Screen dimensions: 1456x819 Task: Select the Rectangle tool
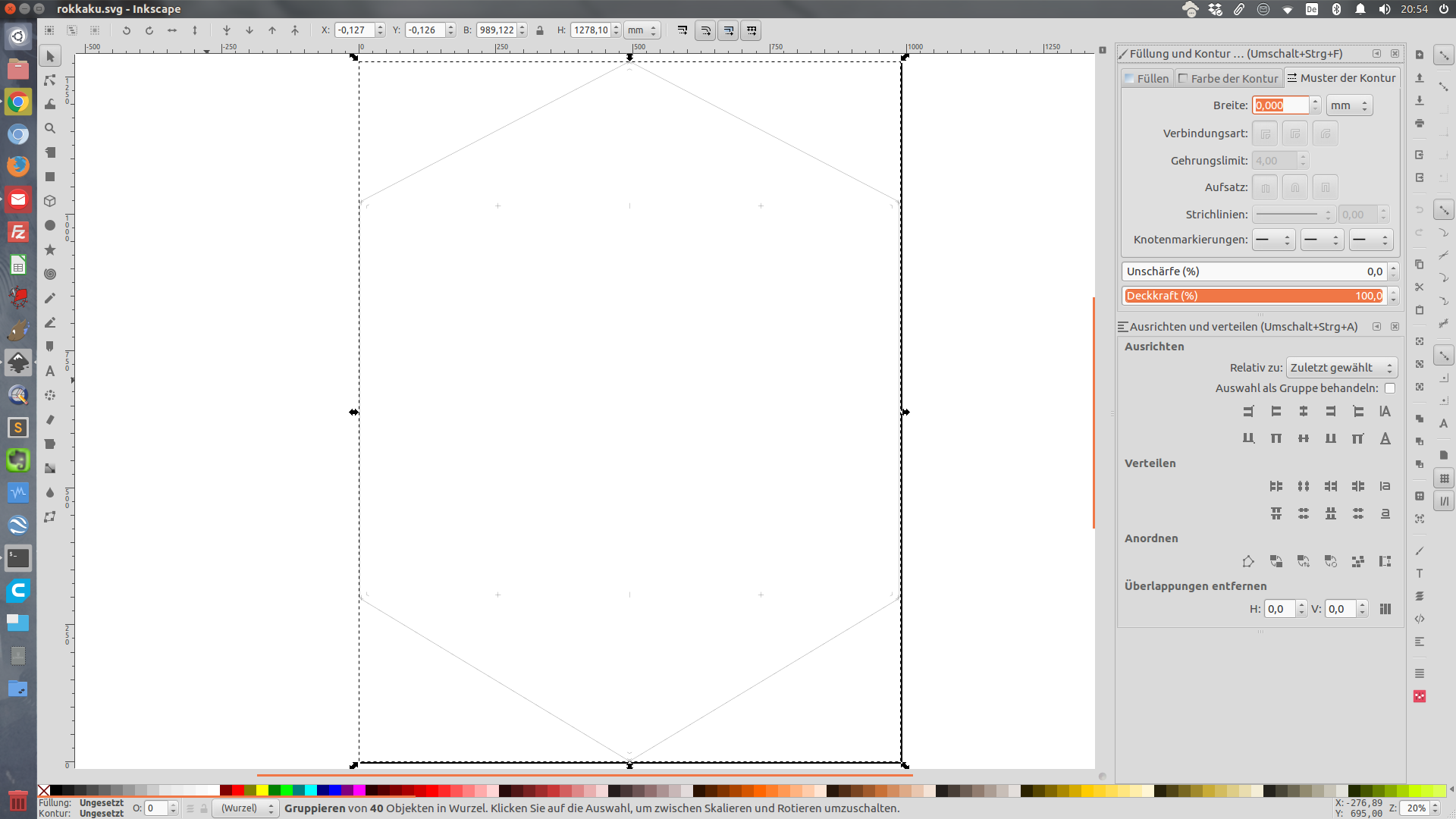pyautogui.click(x=50, y=177)
